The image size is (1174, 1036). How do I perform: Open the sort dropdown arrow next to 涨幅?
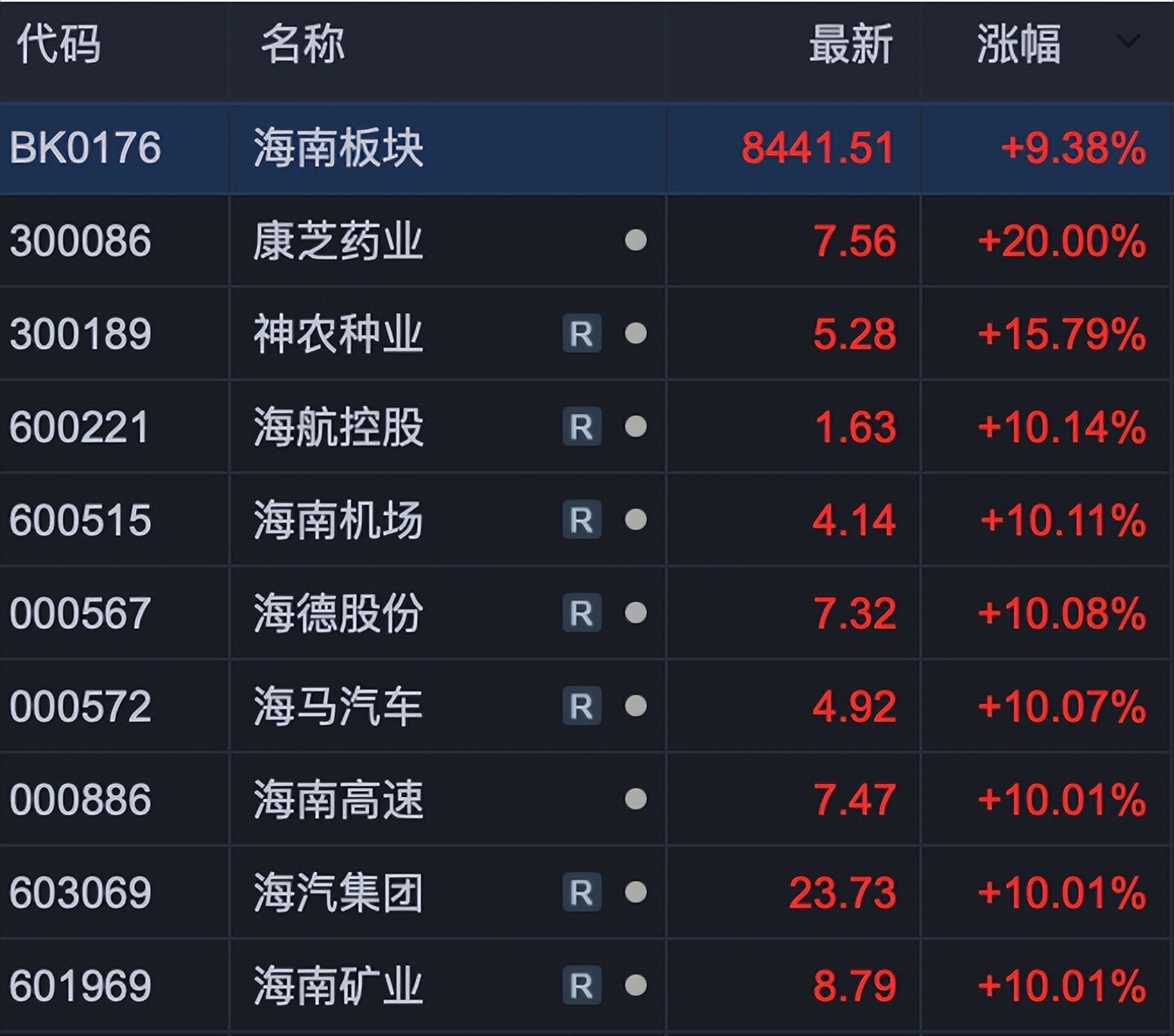click(1128, 42)
